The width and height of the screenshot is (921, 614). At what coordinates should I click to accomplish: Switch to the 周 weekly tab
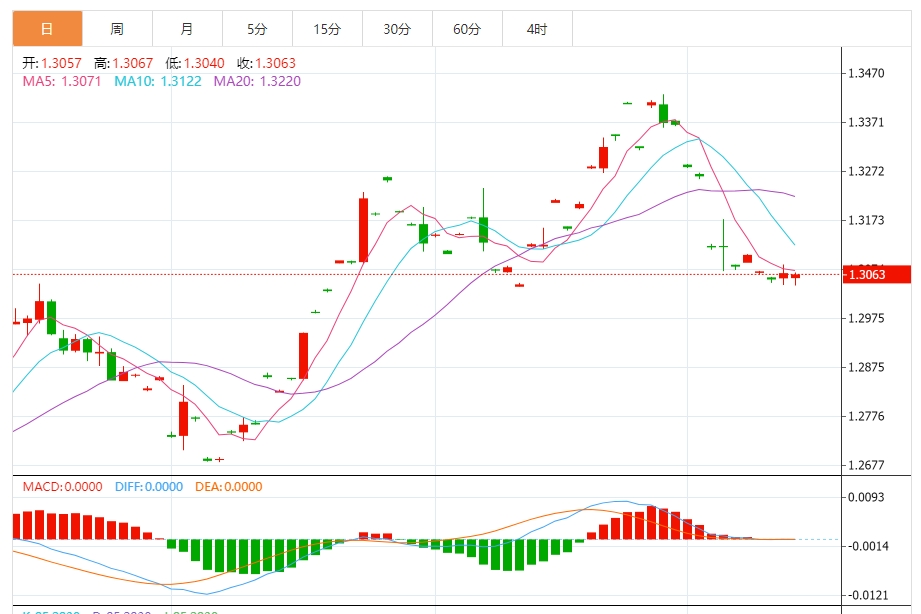[x=117, y=29]
